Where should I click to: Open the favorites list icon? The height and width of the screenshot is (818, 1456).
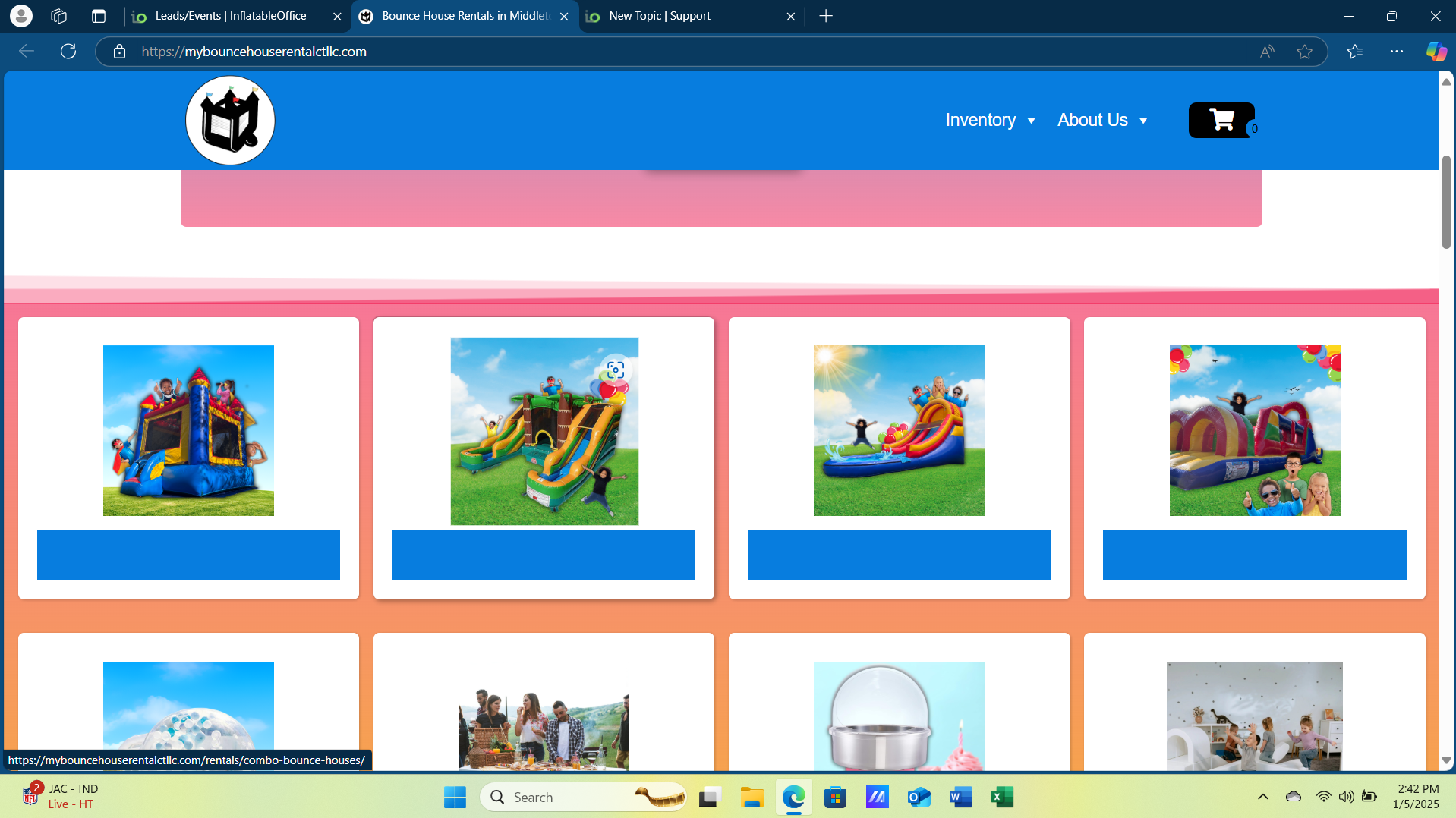click(x=1354, y=52)
